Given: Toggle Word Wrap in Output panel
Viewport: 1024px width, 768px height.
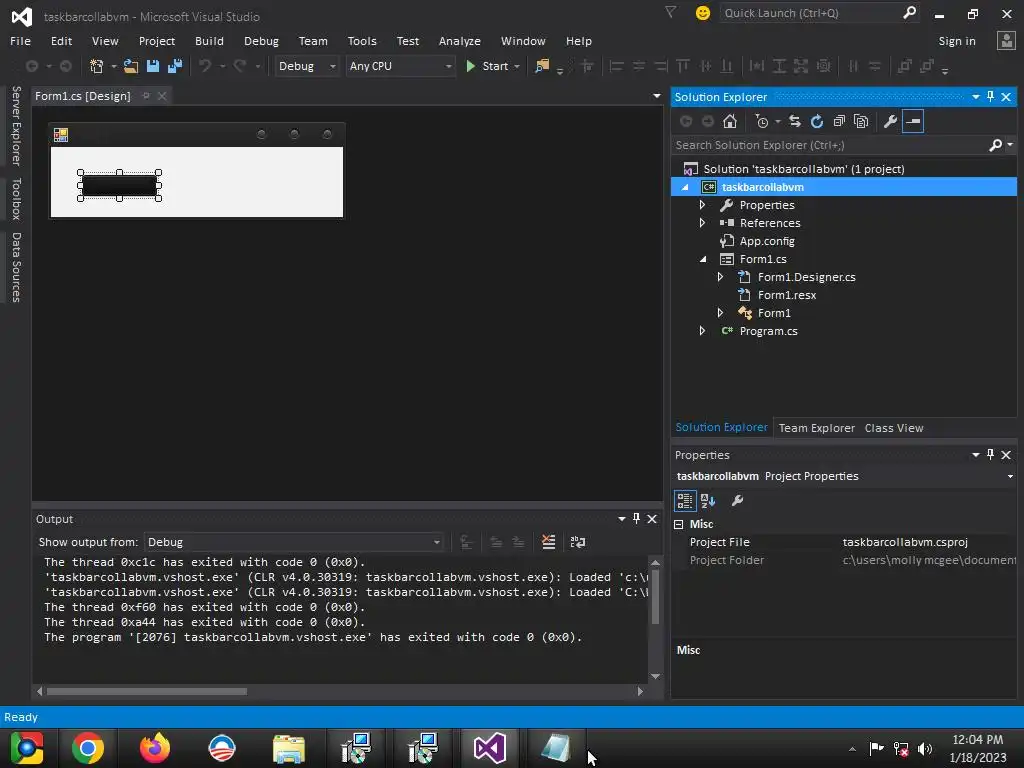Looking at the screenshot, I should (x=578, y=542).
